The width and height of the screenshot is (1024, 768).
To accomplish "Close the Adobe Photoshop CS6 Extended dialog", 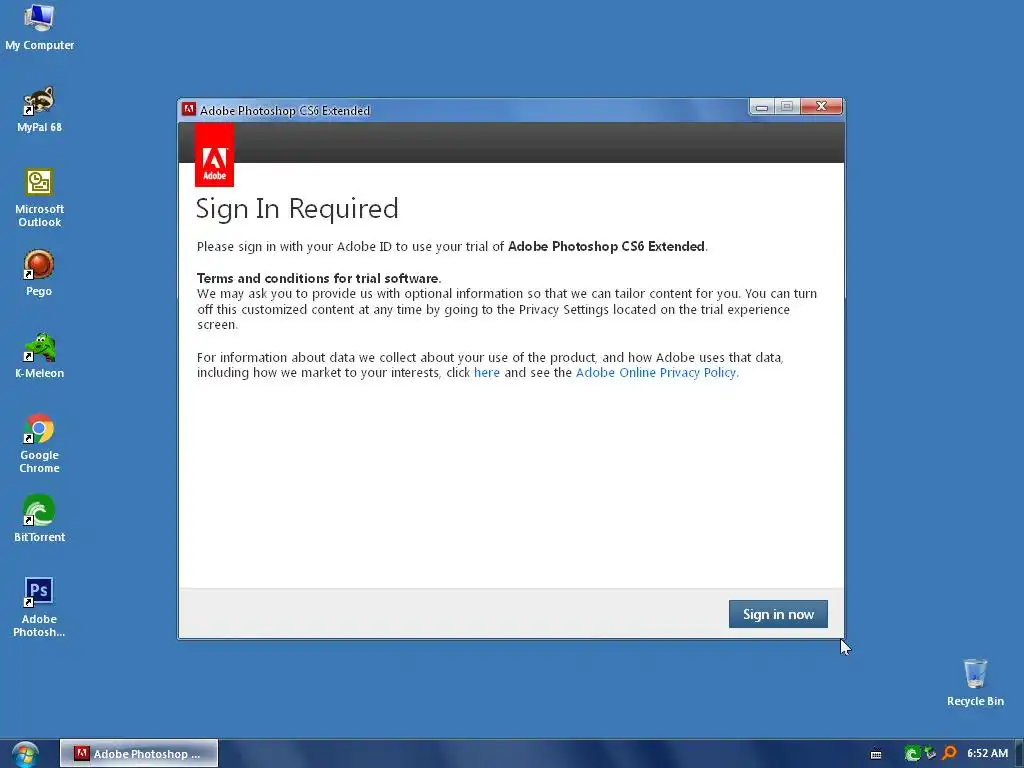I will 822,106.
